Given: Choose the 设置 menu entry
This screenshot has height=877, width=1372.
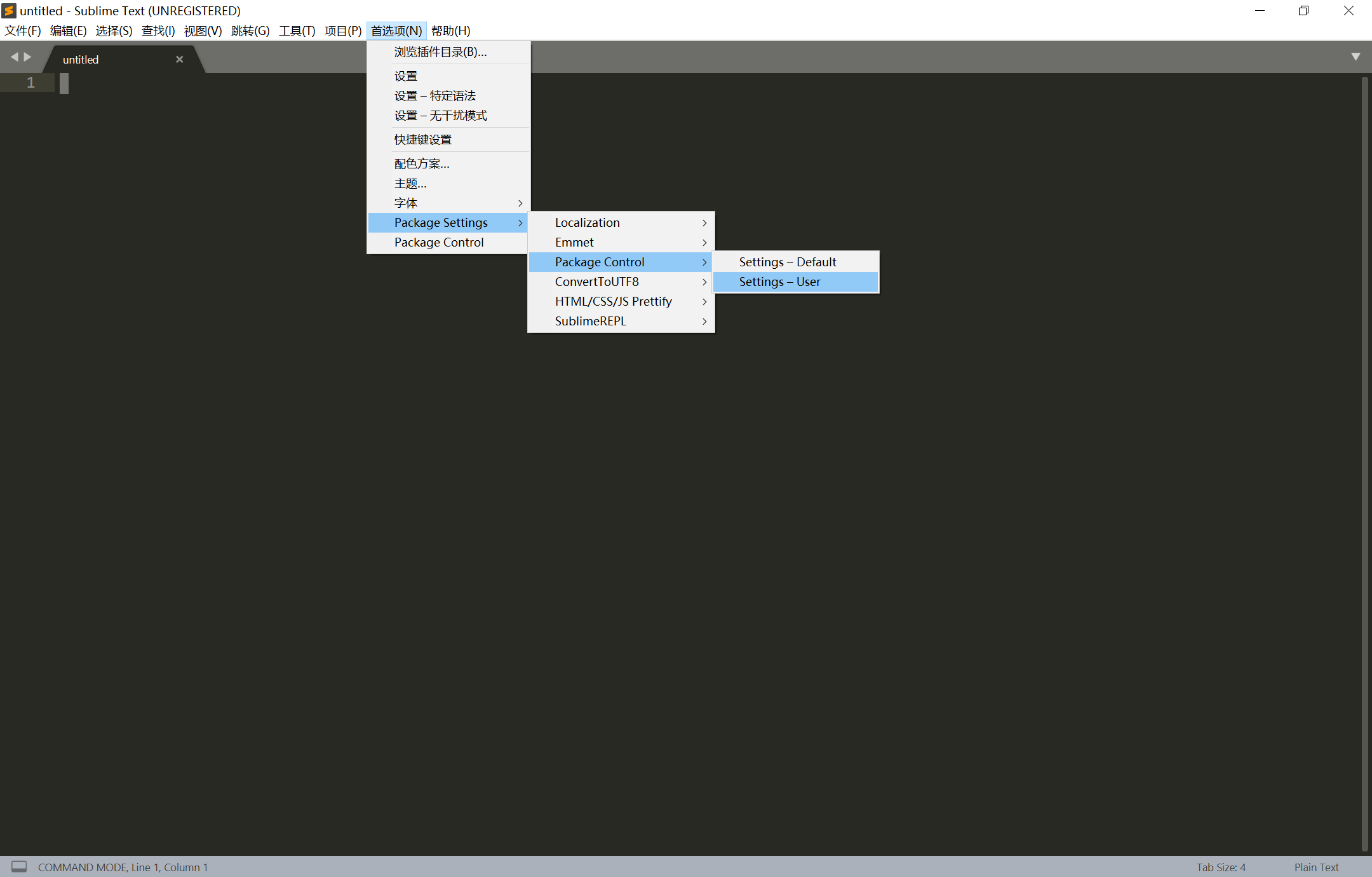Looking at the screenshot, I should [x=448, y=76].
